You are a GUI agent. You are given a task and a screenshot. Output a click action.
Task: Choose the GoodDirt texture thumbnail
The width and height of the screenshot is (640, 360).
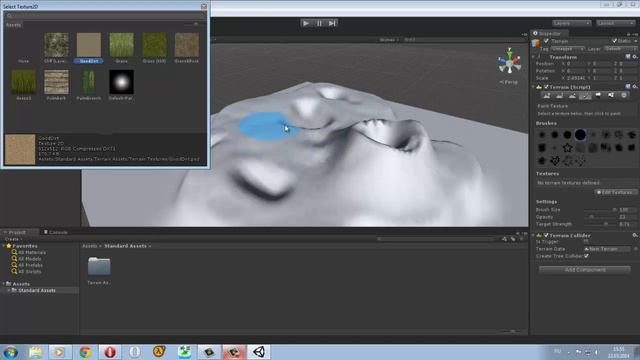pos(89,44)
